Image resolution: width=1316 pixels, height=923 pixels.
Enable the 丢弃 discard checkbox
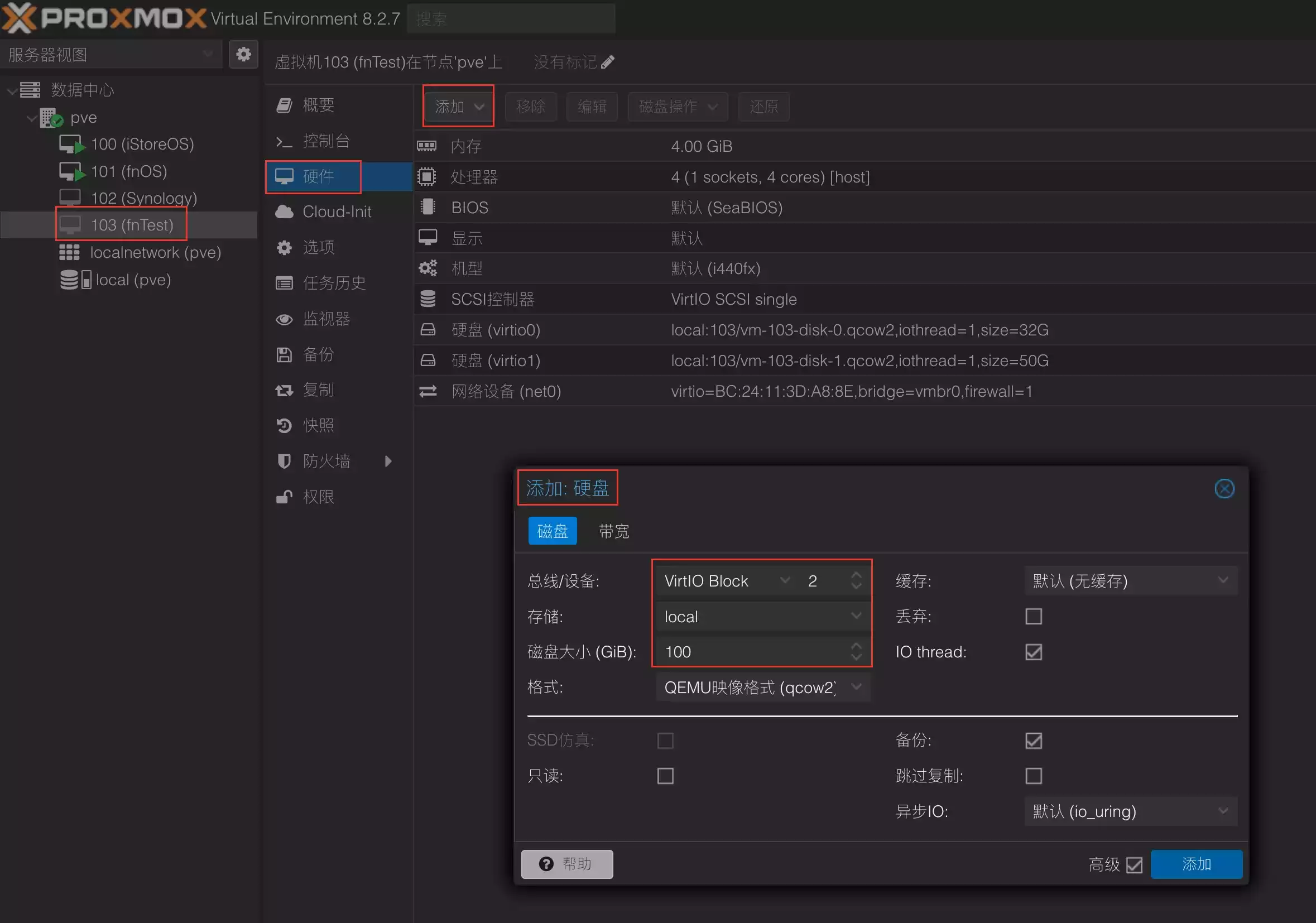tap(1034, 617)
